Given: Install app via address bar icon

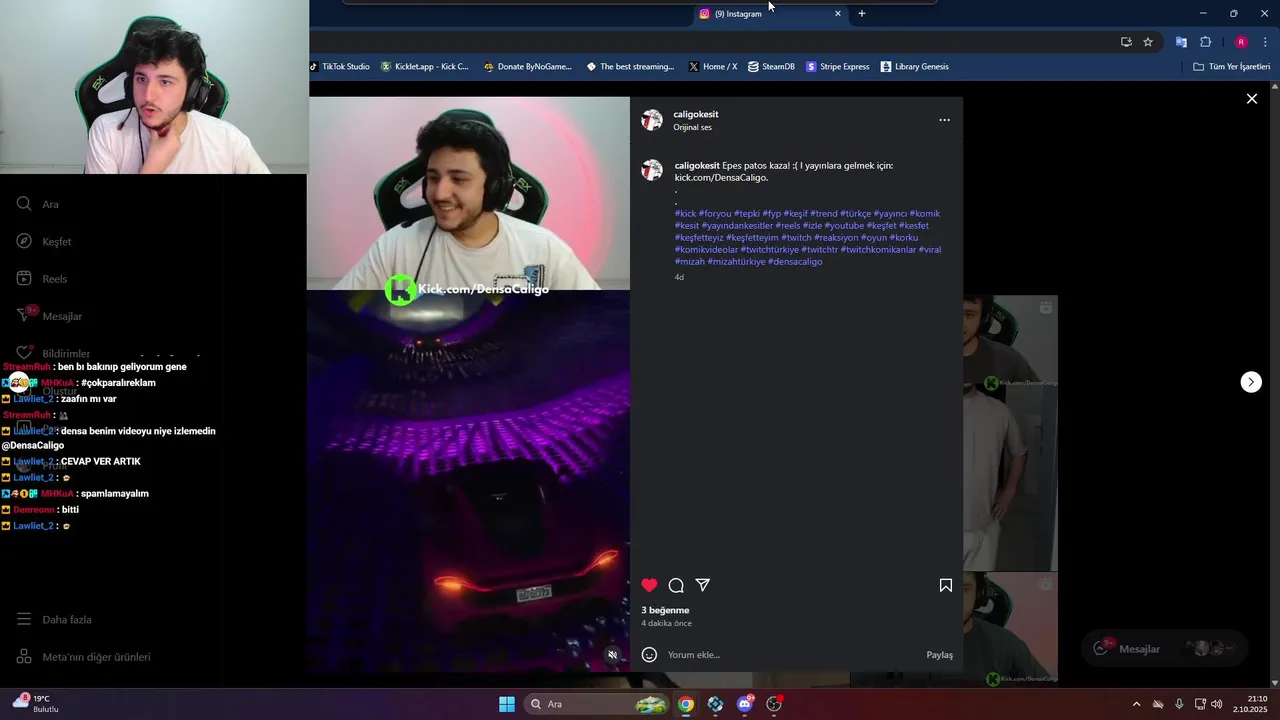Looking at the screenshot, I should pos(1126,42).
